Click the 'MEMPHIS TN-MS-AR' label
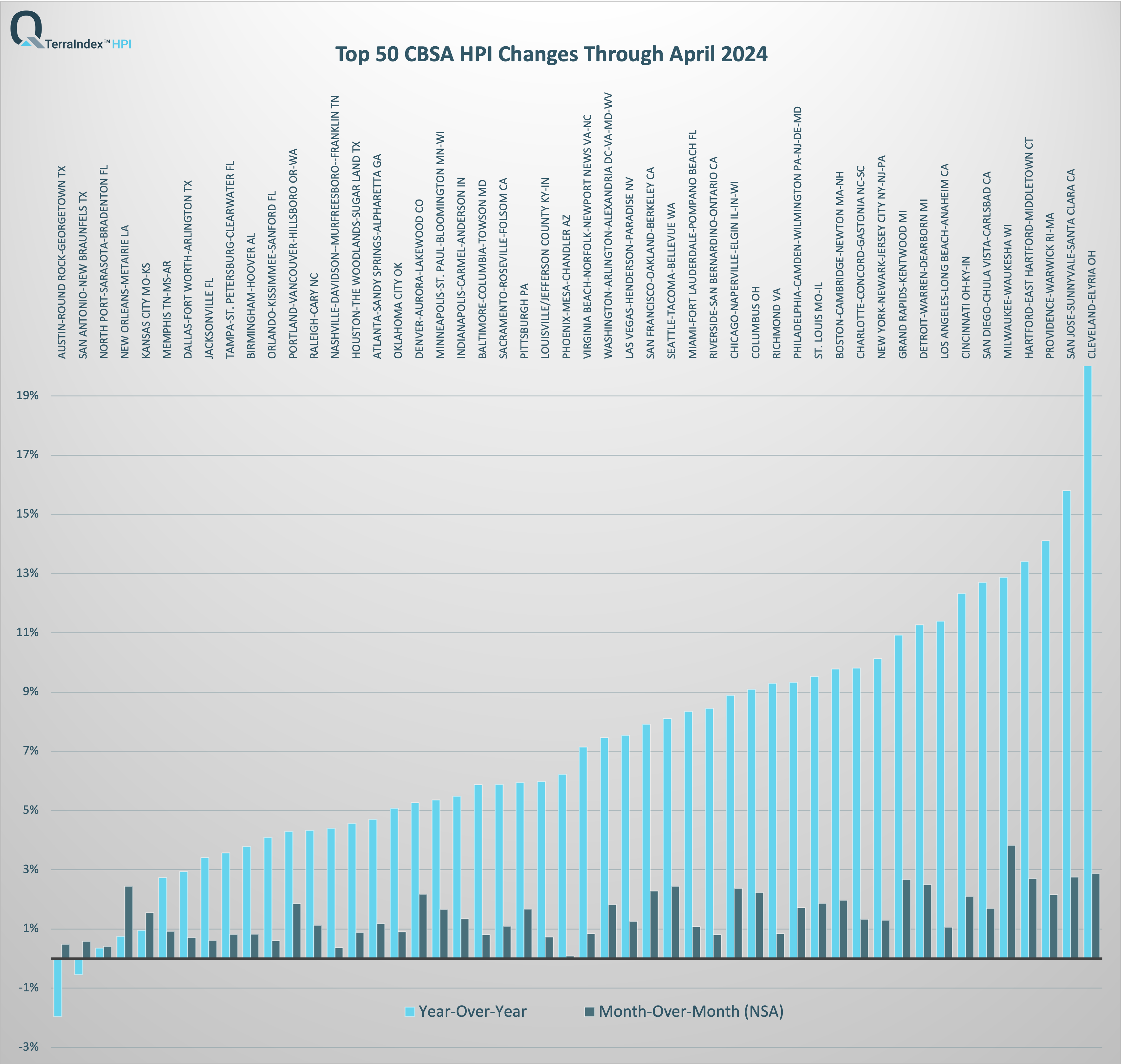1123x1064 pixels. [x=167, y=310]
